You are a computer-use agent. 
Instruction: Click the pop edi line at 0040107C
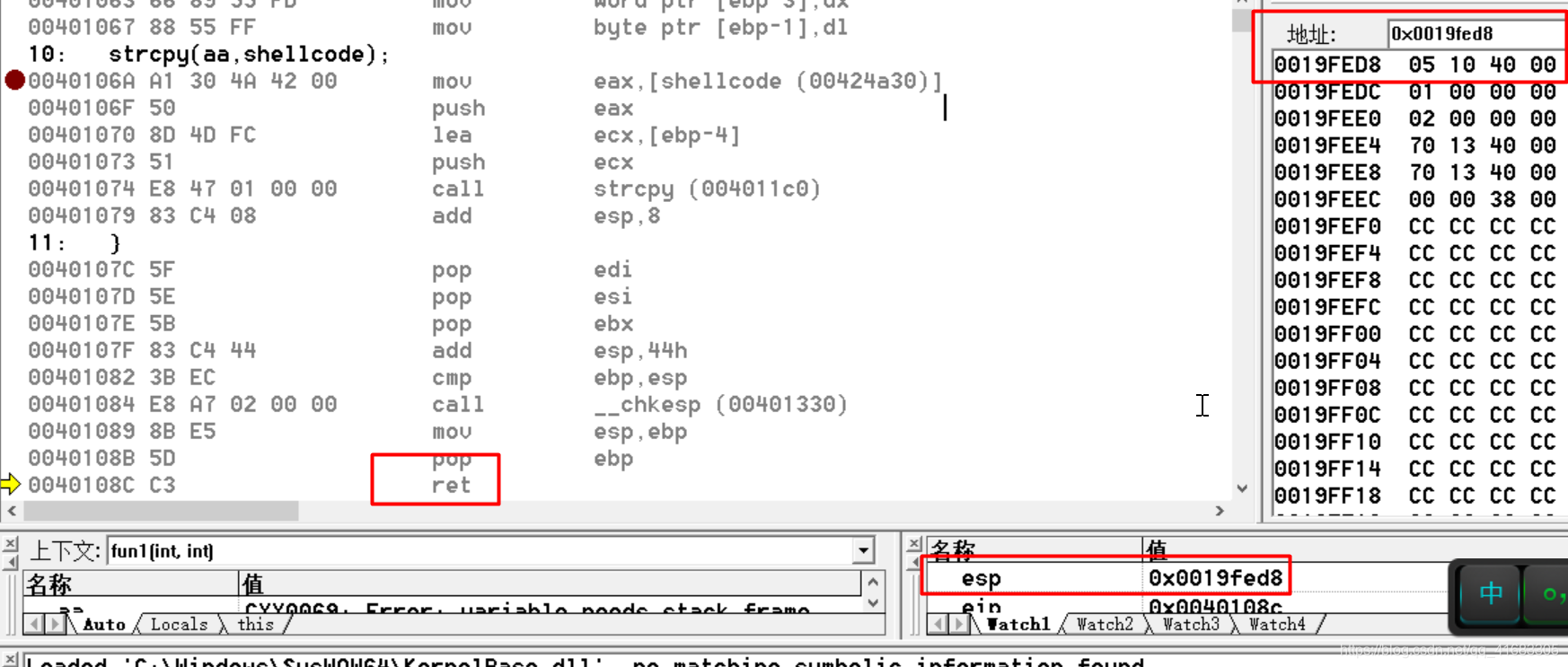[330, 269]
